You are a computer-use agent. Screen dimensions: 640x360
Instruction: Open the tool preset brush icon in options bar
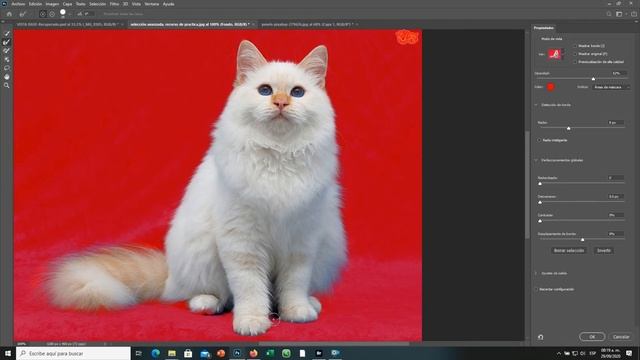click(22, 14)
